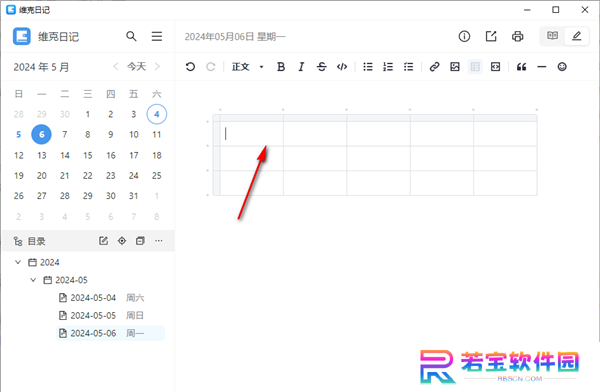Select the 2024-05-06 周一 entry
This screenshot has width=600, height=392.
point(111,333)
